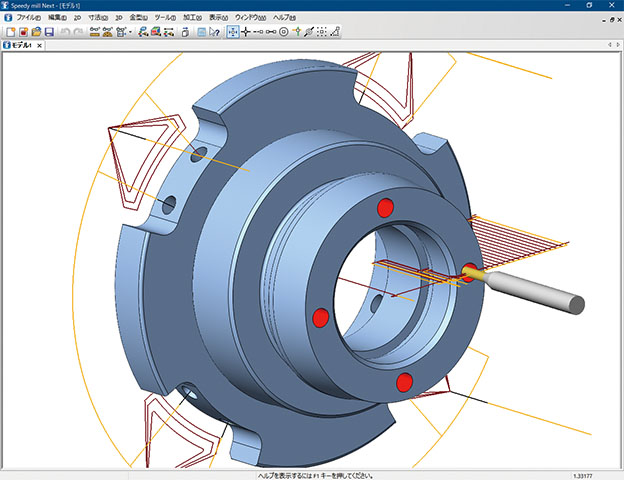Switch to the モデル1 document tab
Viewport: 624px width, 480px height.
[x=20, y=45]
